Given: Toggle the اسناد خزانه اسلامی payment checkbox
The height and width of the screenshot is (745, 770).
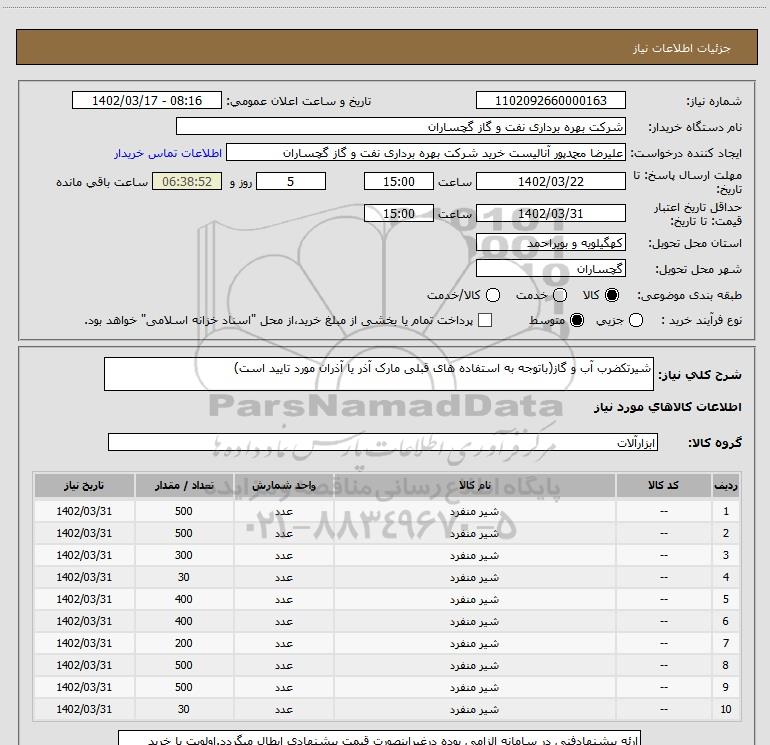Looking at the screenshot, I should [x=485, y=320].
